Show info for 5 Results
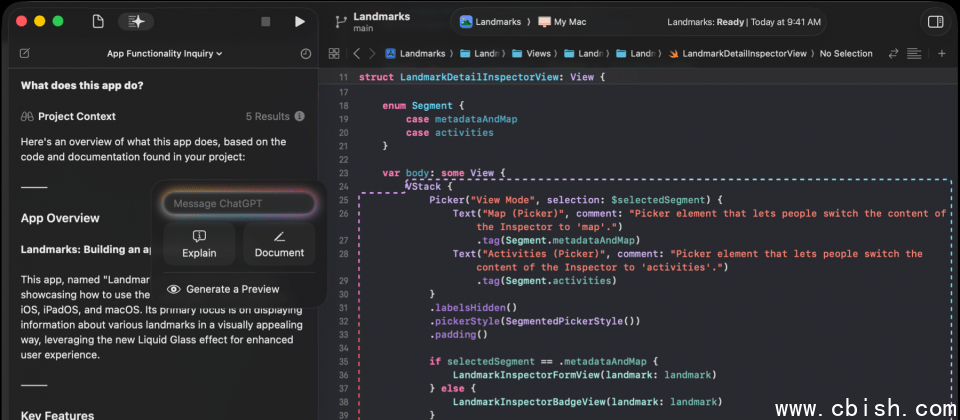The height and width of the screenshot is (420, 960). coord(299,116)
